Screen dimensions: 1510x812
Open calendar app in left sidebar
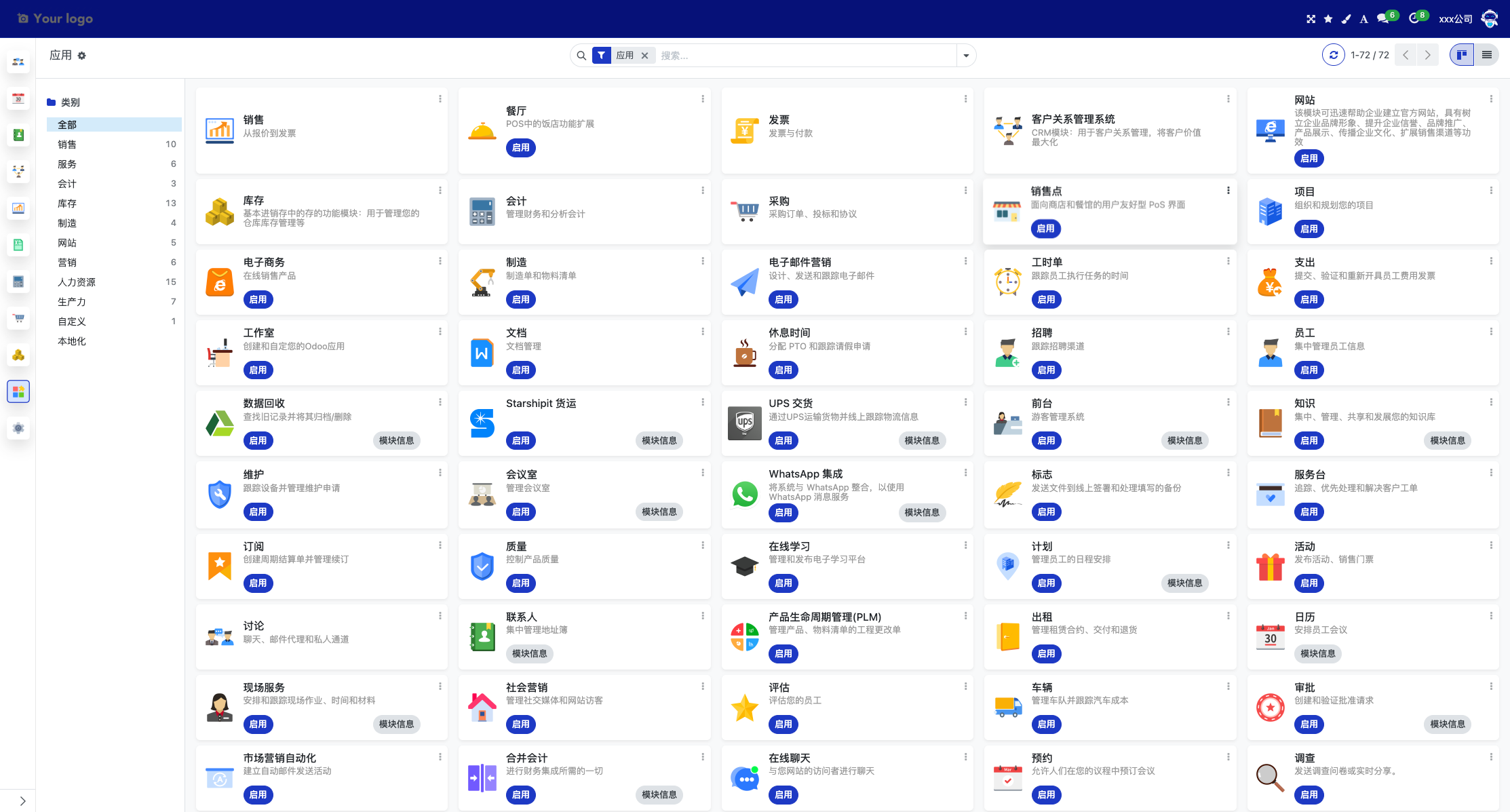pos(18,99)
